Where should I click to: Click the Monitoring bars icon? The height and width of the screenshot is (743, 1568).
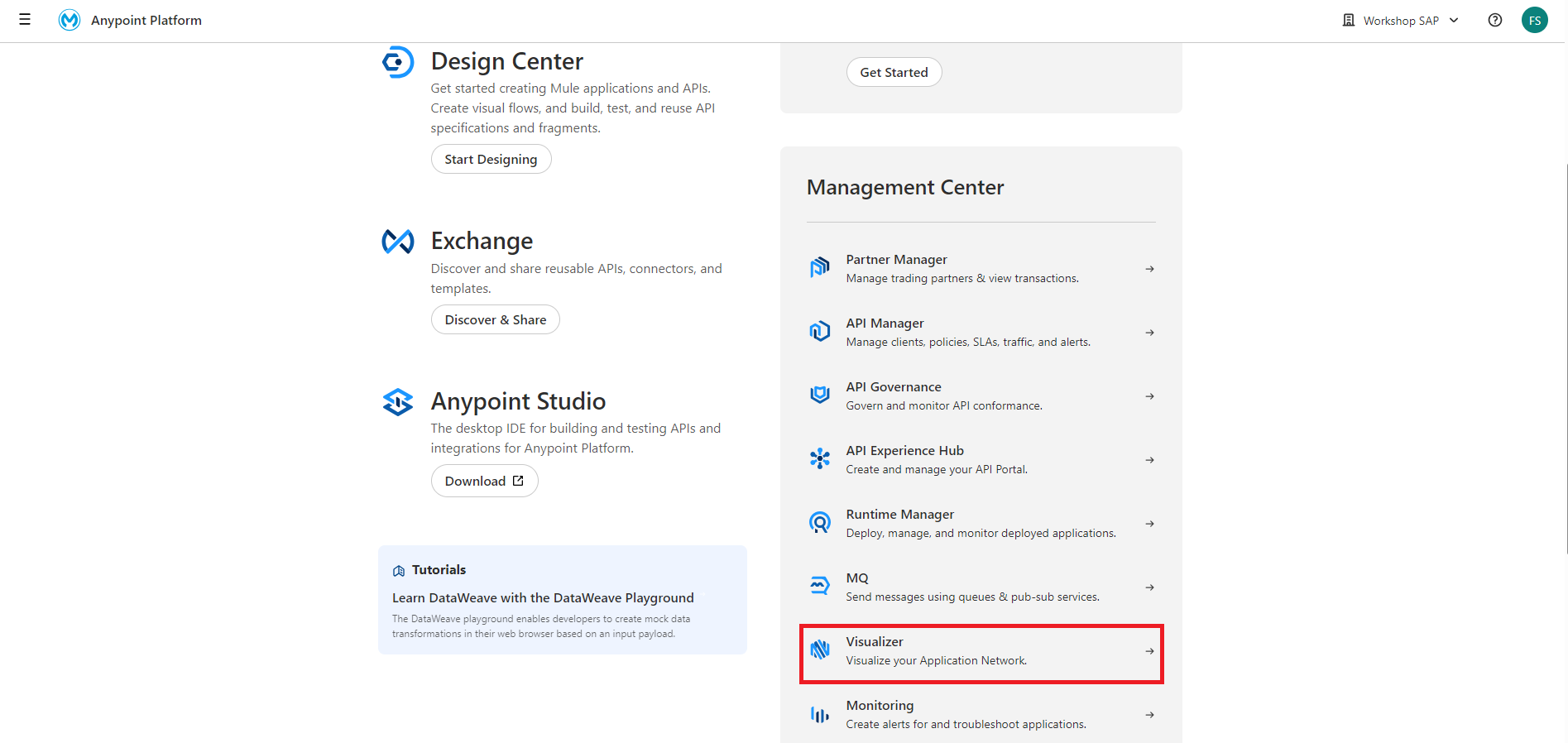click(820, 714)
